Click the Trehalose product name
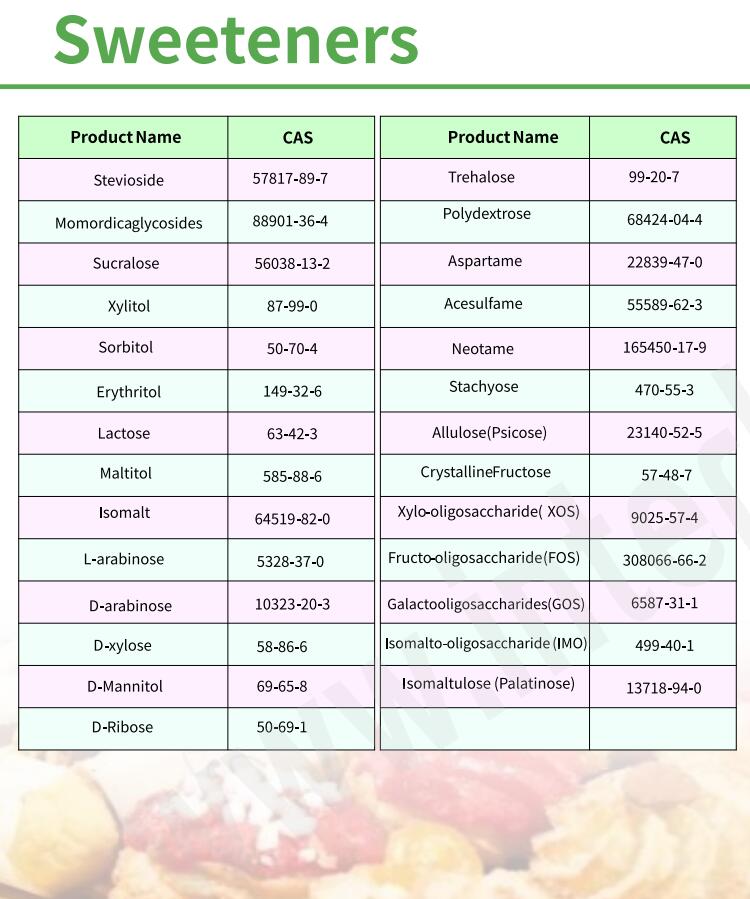Screen dimensions: 750x899 click(481, 177)
